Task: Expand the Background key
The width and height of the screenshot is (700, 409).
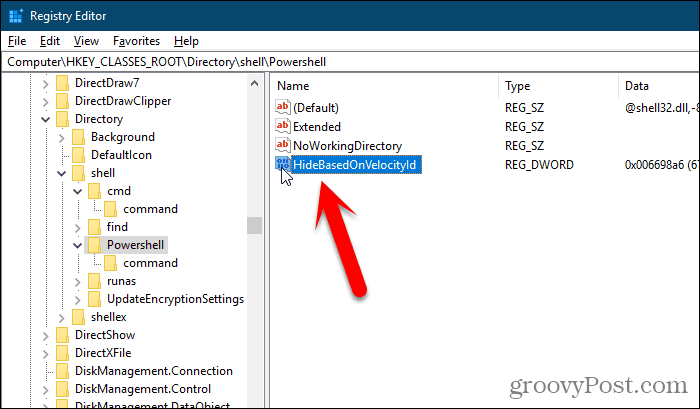Action: [62, 138]
